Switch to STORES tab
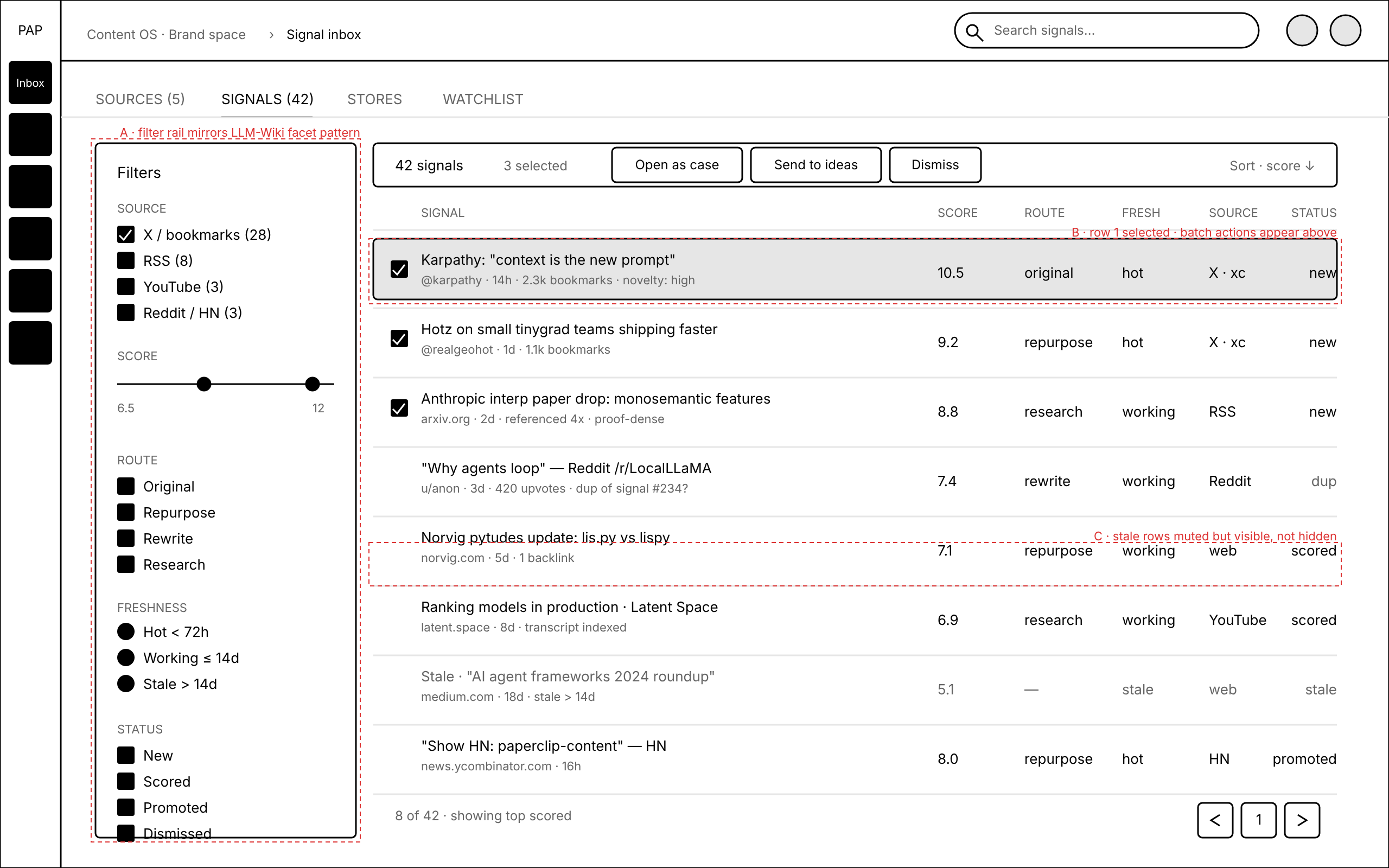 [x=374, y=99]
